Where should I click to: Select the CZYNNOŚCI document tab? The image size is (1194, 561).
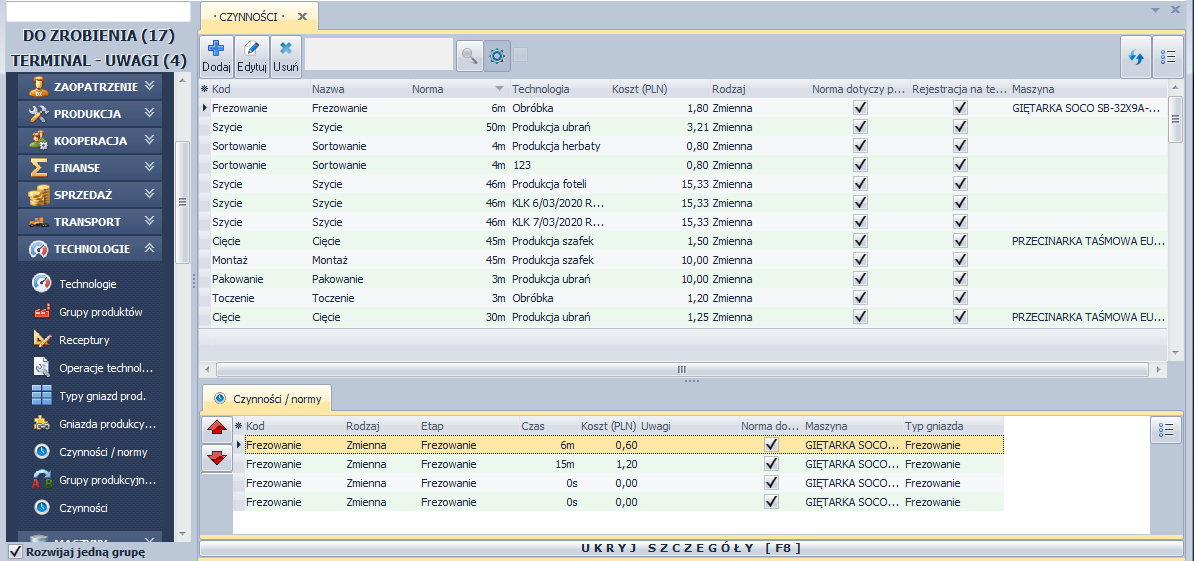pyautogui.click(x=250, y=17)
